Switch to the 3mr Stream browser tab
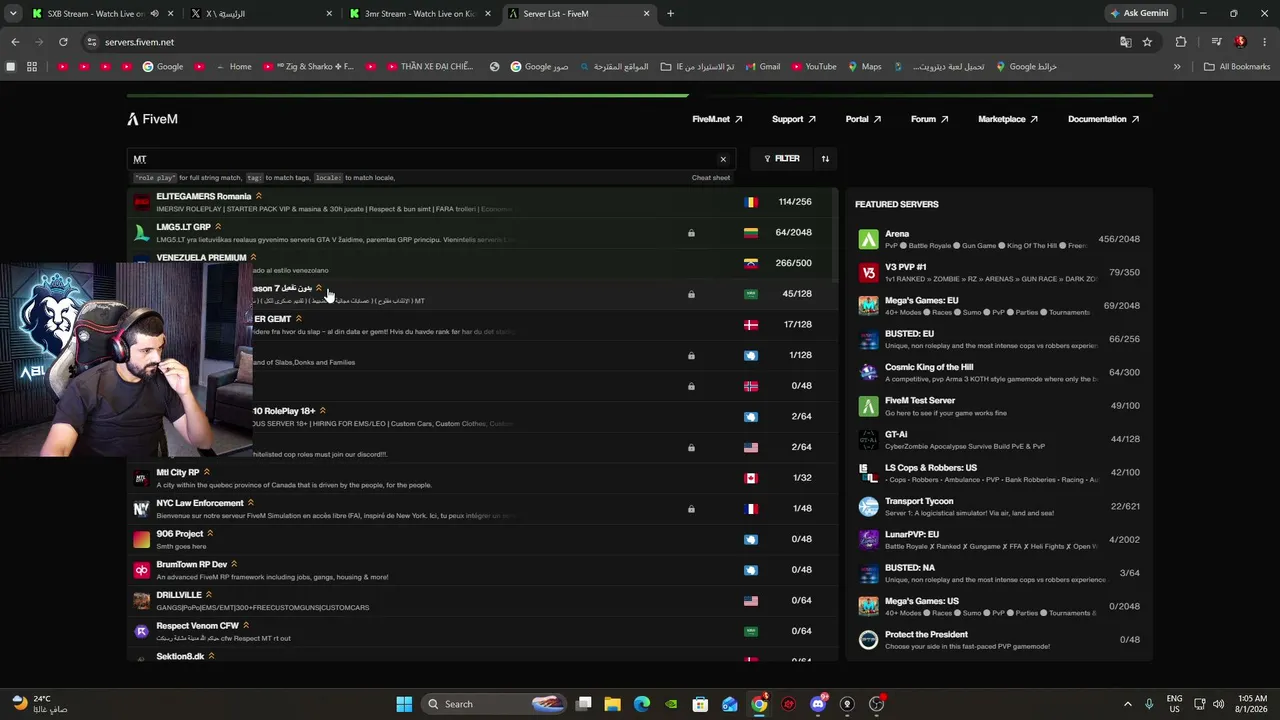The height and width of the screenshot is (720, 1280). [x=420, y=14]
